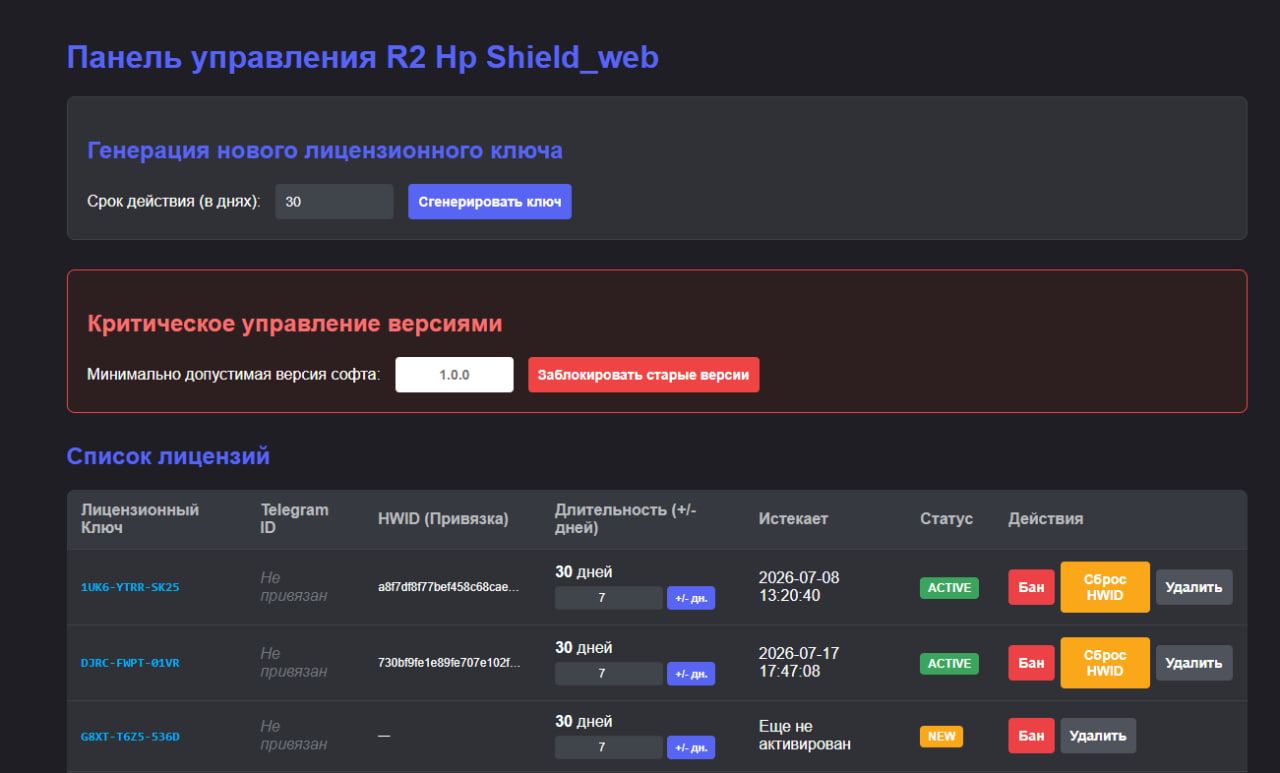The height and width of the screenshot is (773, 1280).
Task: Click the Статус column header
Action: click(946, 519)
